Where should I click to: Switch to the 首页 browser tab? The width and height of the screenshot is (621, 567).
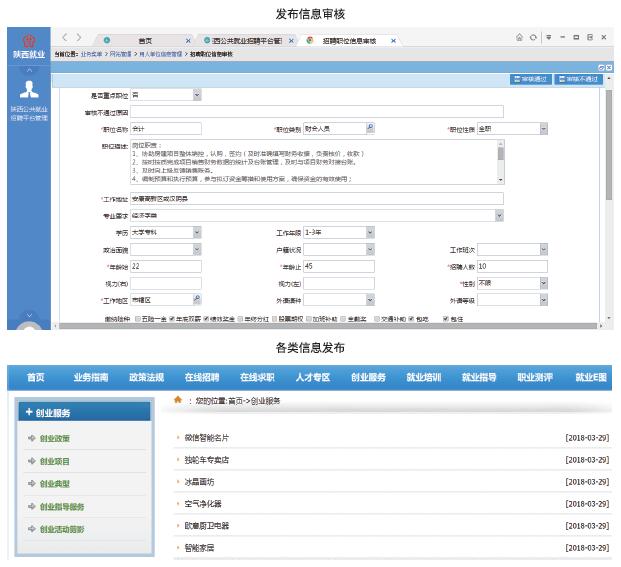[145, 40]
